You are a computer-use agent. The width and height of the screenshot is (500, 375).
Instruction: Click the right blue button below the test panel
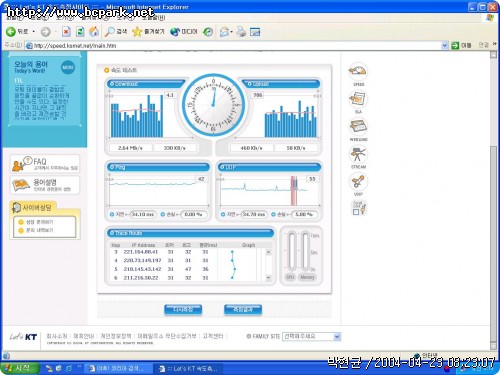click(243, 310)
